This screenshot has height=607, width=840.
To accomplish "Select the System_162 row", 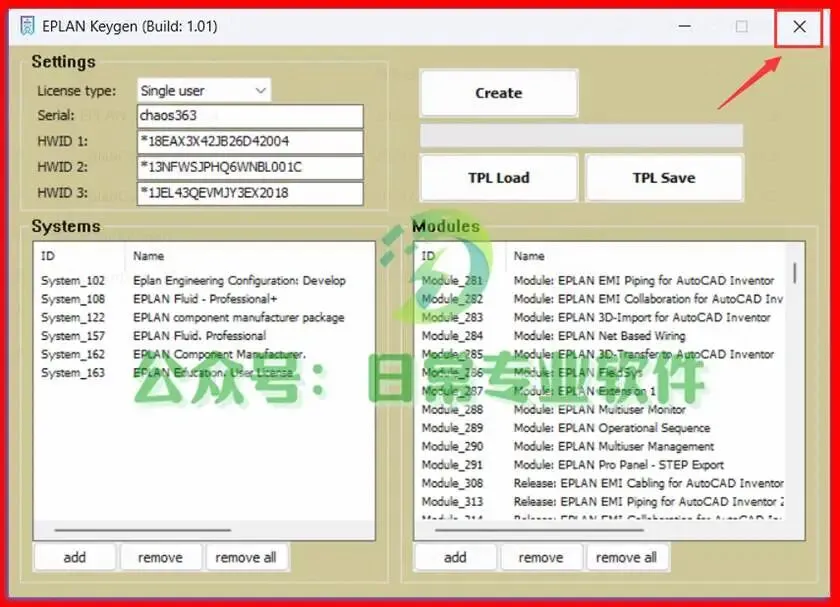I will point(204,354).
